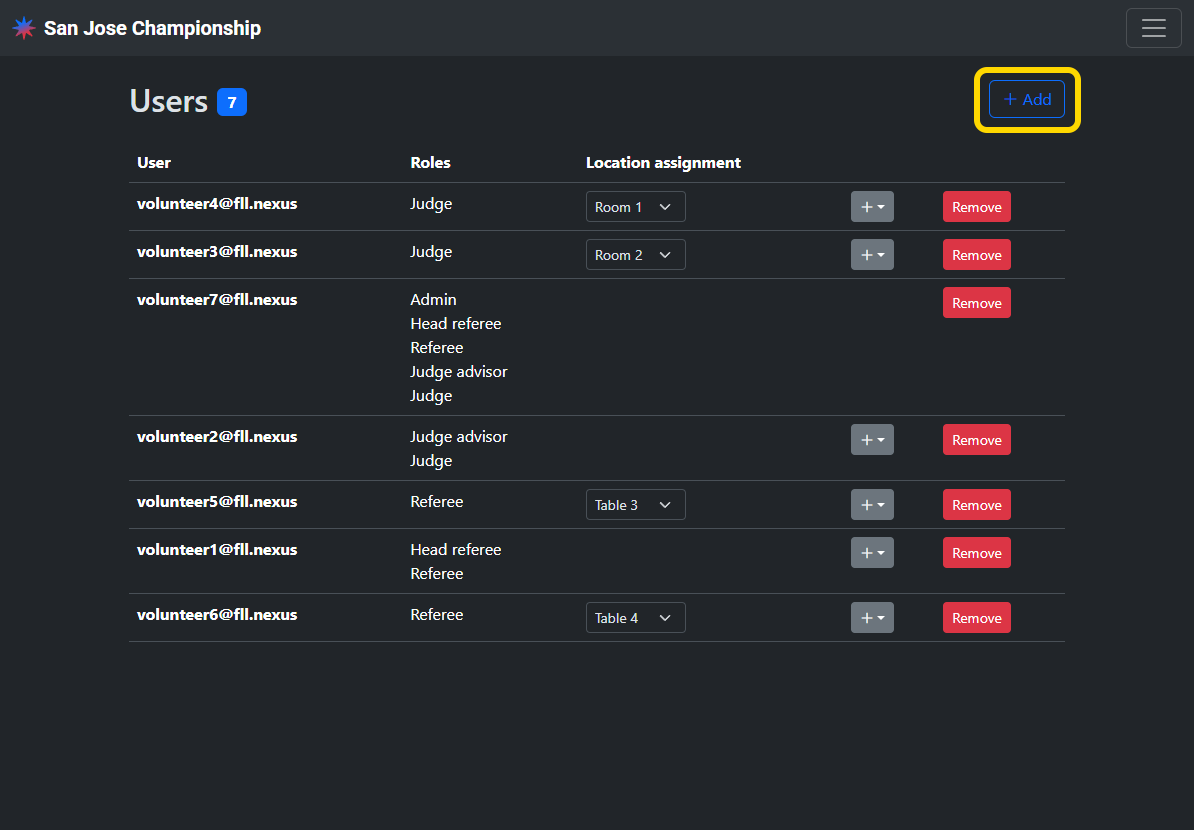Click the Add user button
Image resolution: width=1194 pixels, height=830 pixels.
click(1027, 100)
